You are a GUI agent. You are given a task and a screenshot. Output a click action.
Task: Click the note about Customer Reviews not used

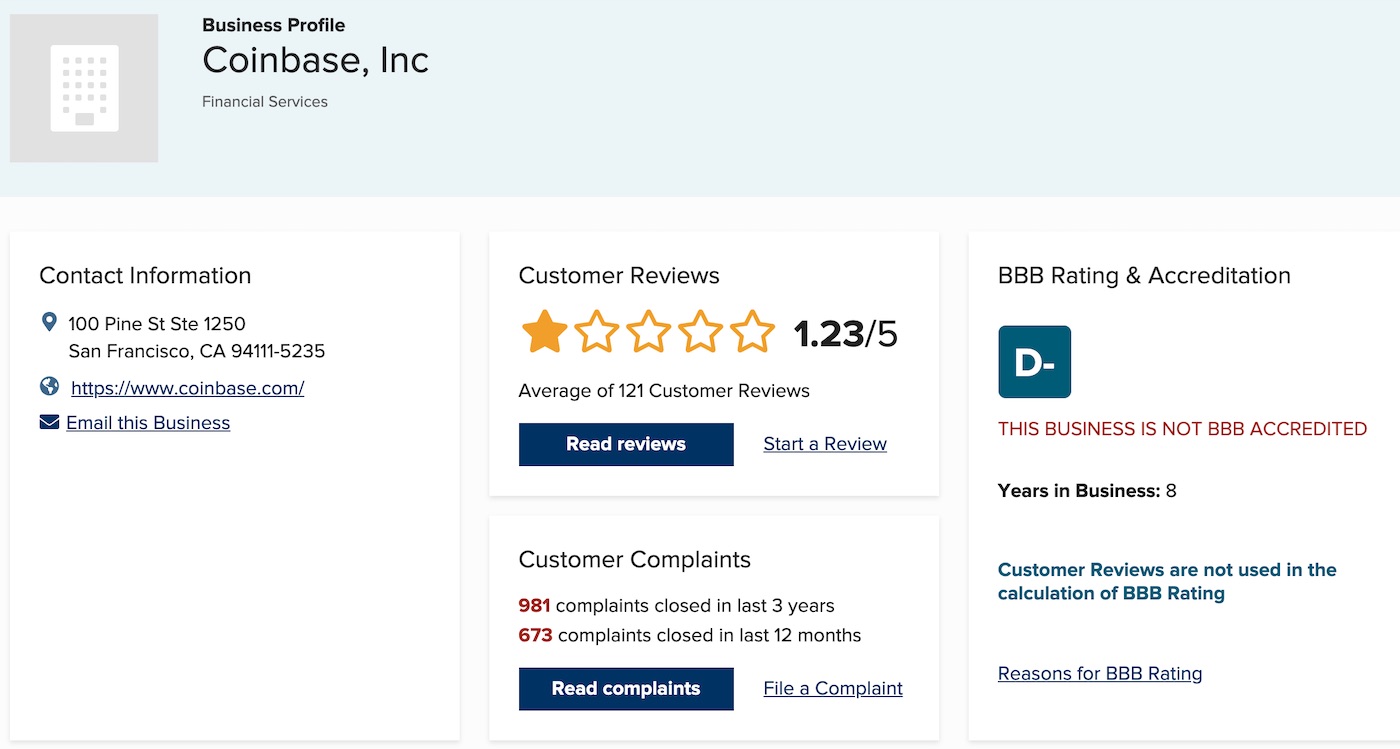[1167, 581]
